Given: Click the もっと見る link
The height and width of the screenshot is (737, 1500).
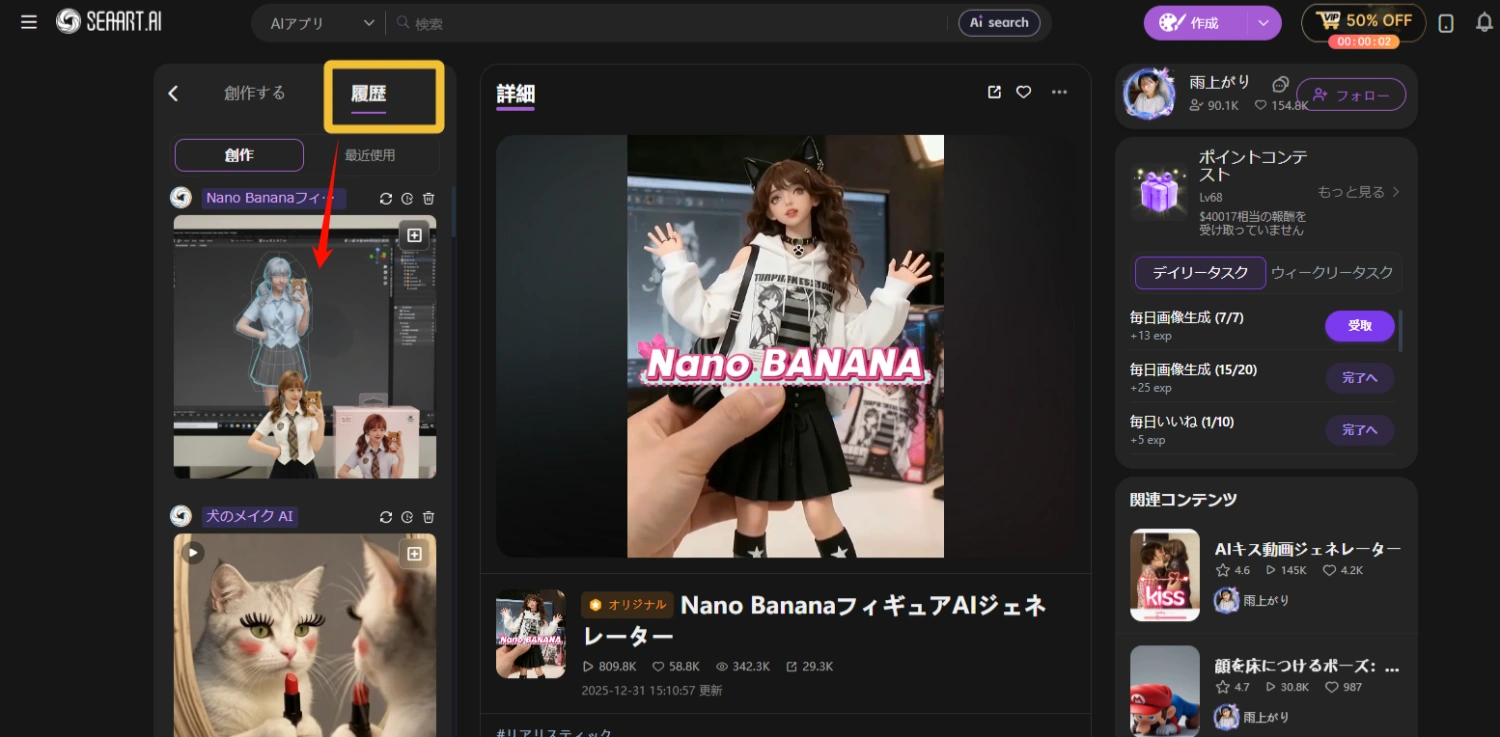Looking at the screenshot, I should pyautogui.click(x=1359, y=191).
